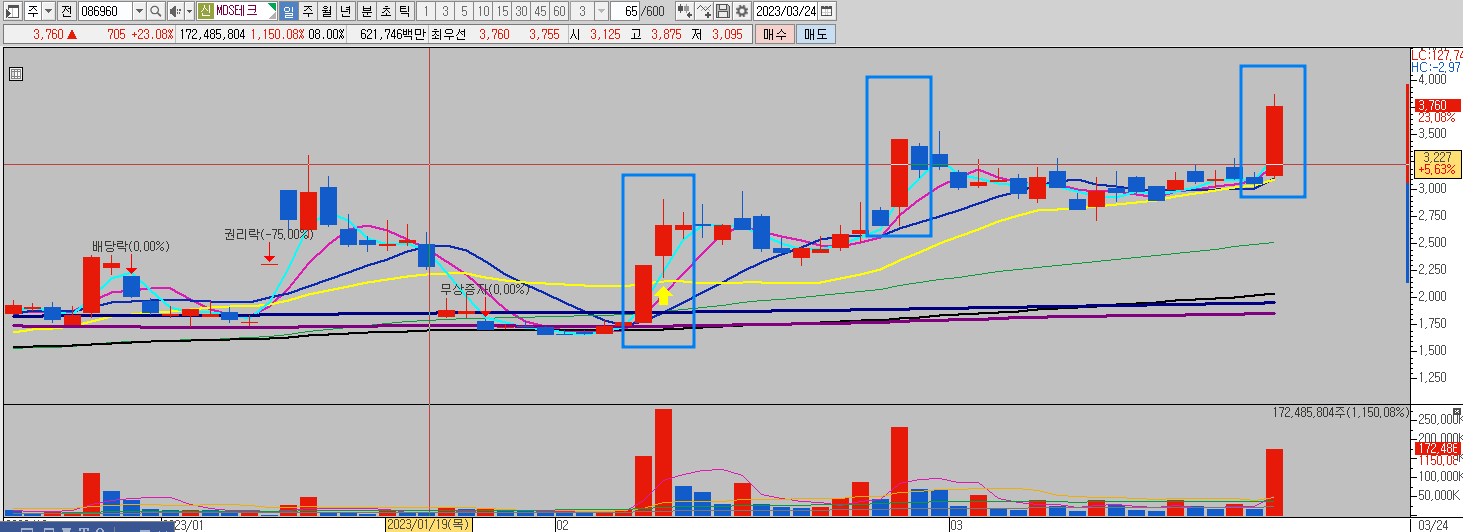This screenshot has height=532, width=1463.
Task: Click the 무상증자(0,00%) event label
Action: tap(486, 289)
